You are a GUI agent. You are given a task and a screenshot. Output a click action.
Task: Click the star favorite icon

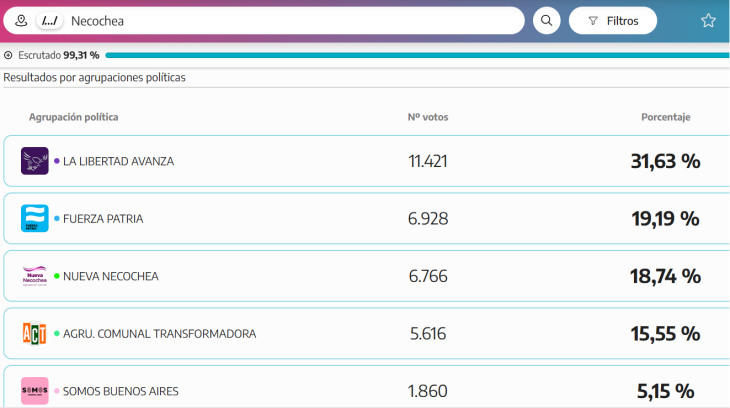point(708,20)
